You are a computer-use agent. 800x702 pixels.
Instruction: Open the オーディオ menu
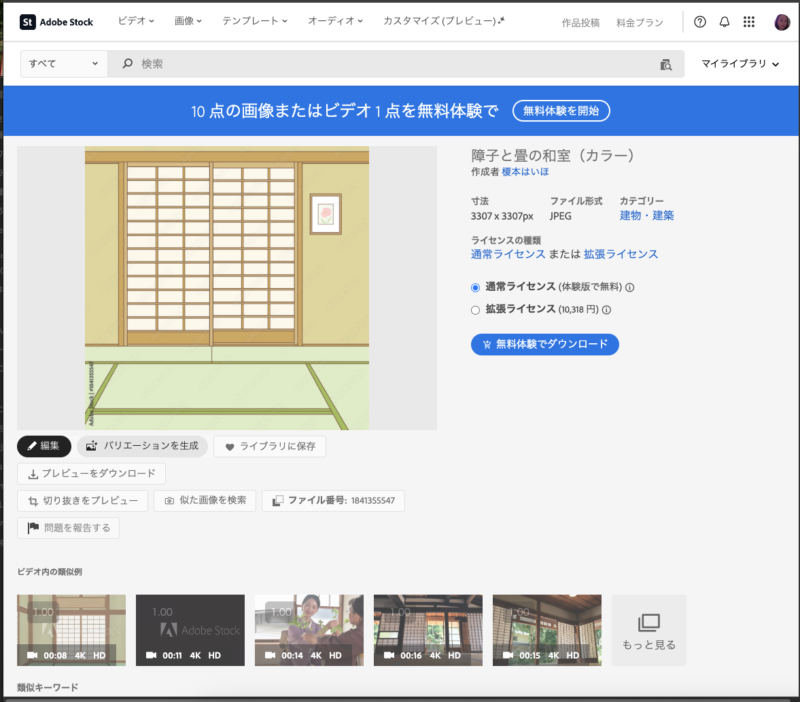(334, 21)
